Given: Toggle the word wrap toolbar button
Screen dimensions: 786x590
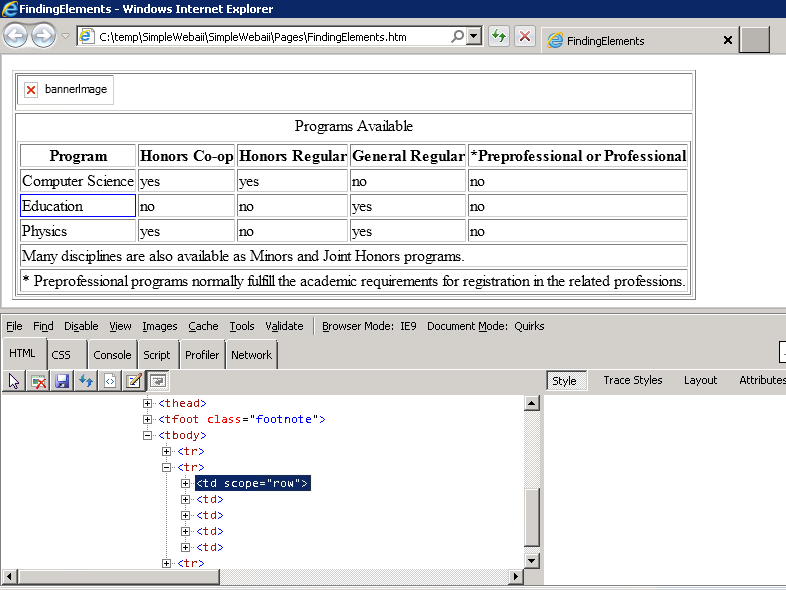Looking at the screenshot, I should 157,381.
